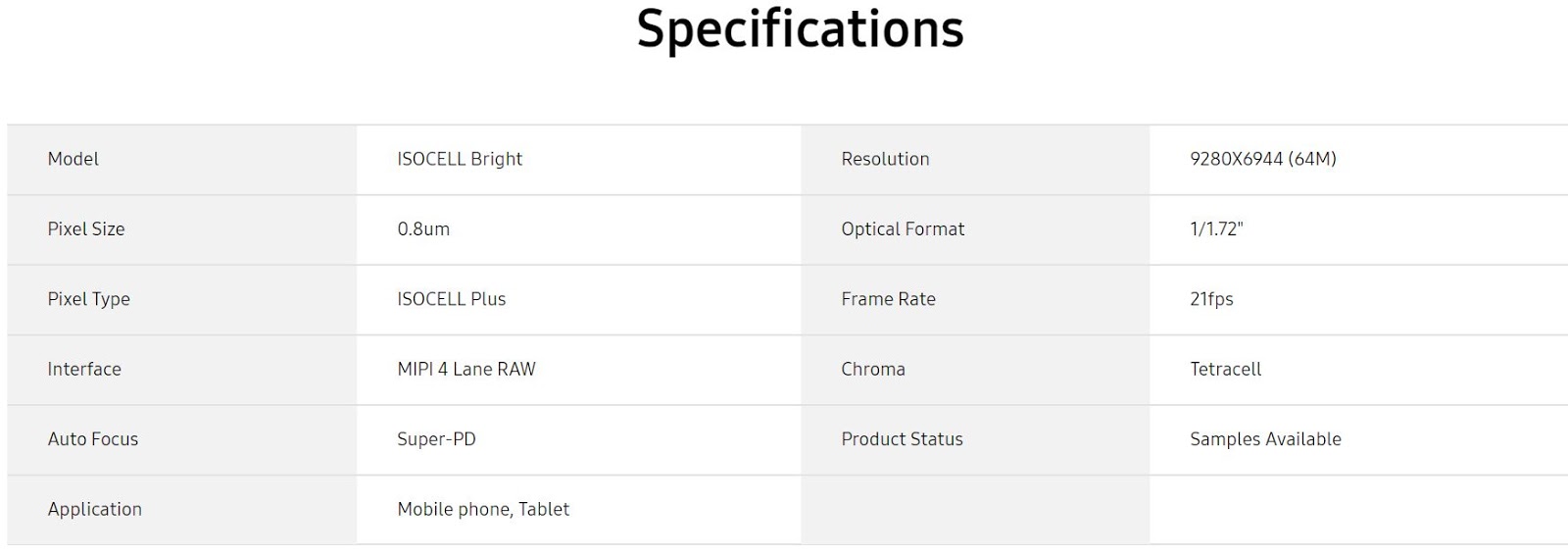Screen dimensions: 1568x555
Task: Click the Samples Available status value
Action: pos(1265,439)
